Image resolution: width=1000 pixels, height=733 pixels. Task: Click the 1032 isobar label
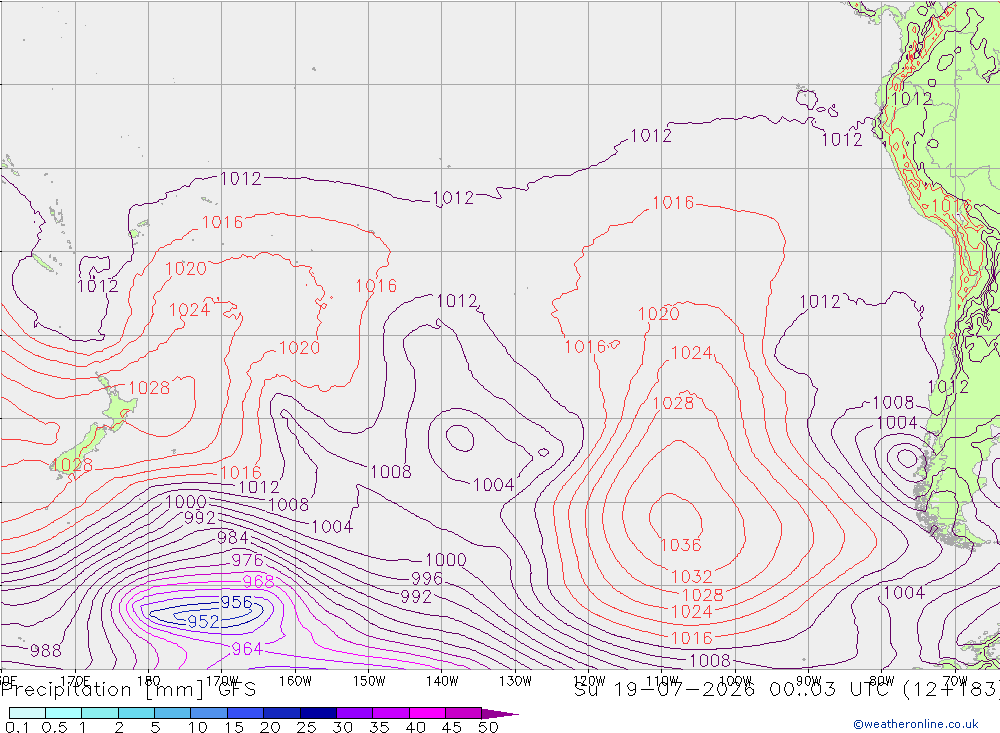click(x=691, y=576)
